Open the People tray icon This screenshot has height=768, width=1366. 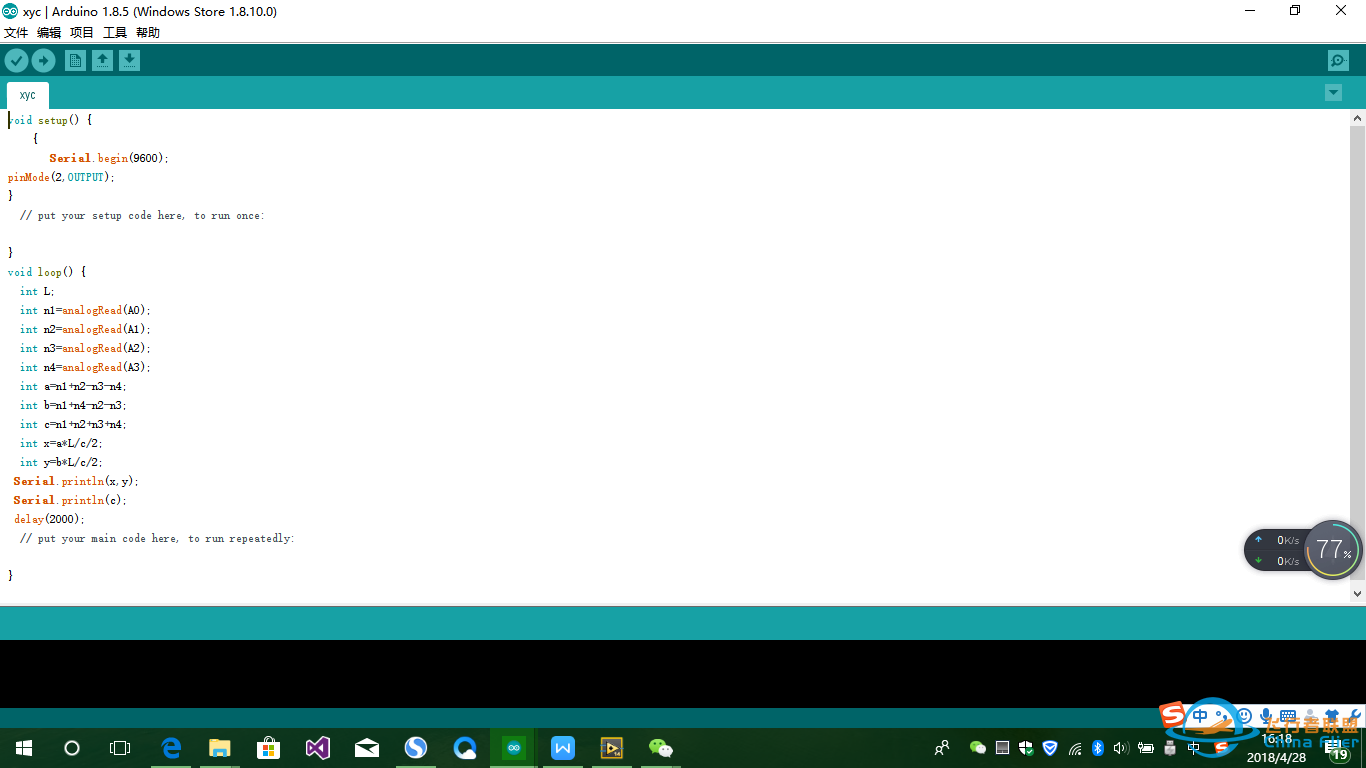pos(942,748)
